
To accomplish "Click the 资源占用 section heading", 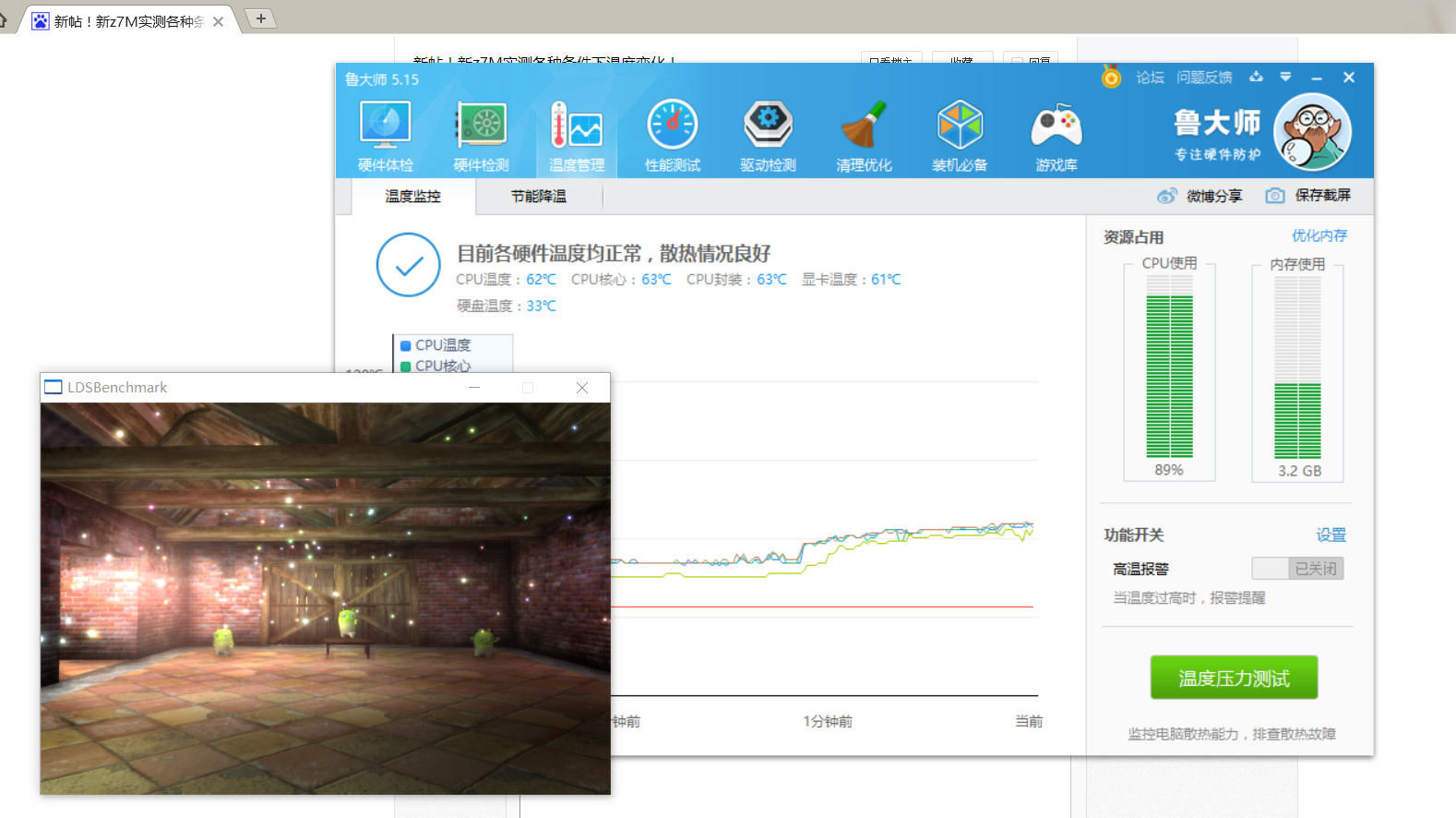I will (1133, 237).
